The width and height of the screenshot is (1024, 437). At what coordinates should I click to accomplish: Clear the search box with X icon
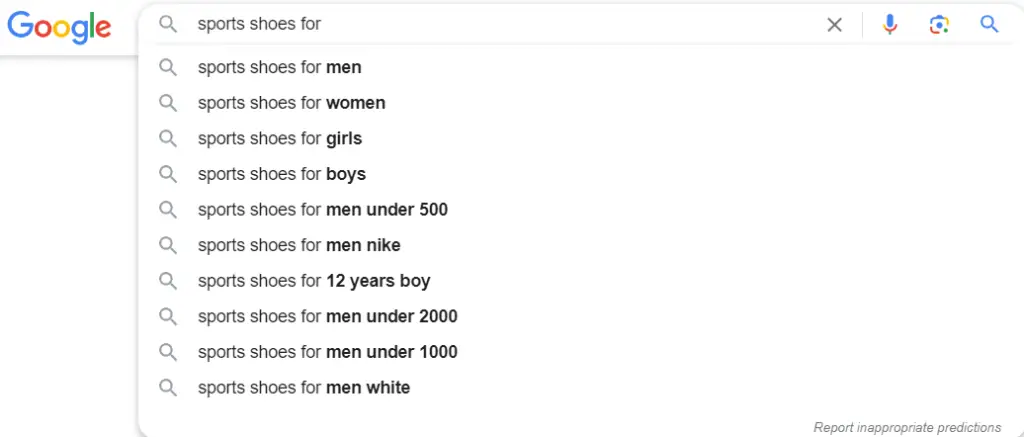(834, 25)
